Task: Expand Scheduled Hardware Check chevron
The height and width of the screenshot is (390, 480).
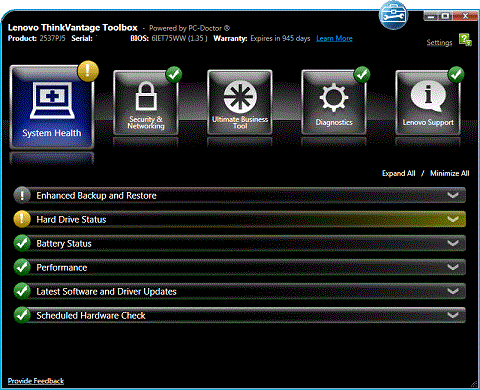Action: [453, 315]
